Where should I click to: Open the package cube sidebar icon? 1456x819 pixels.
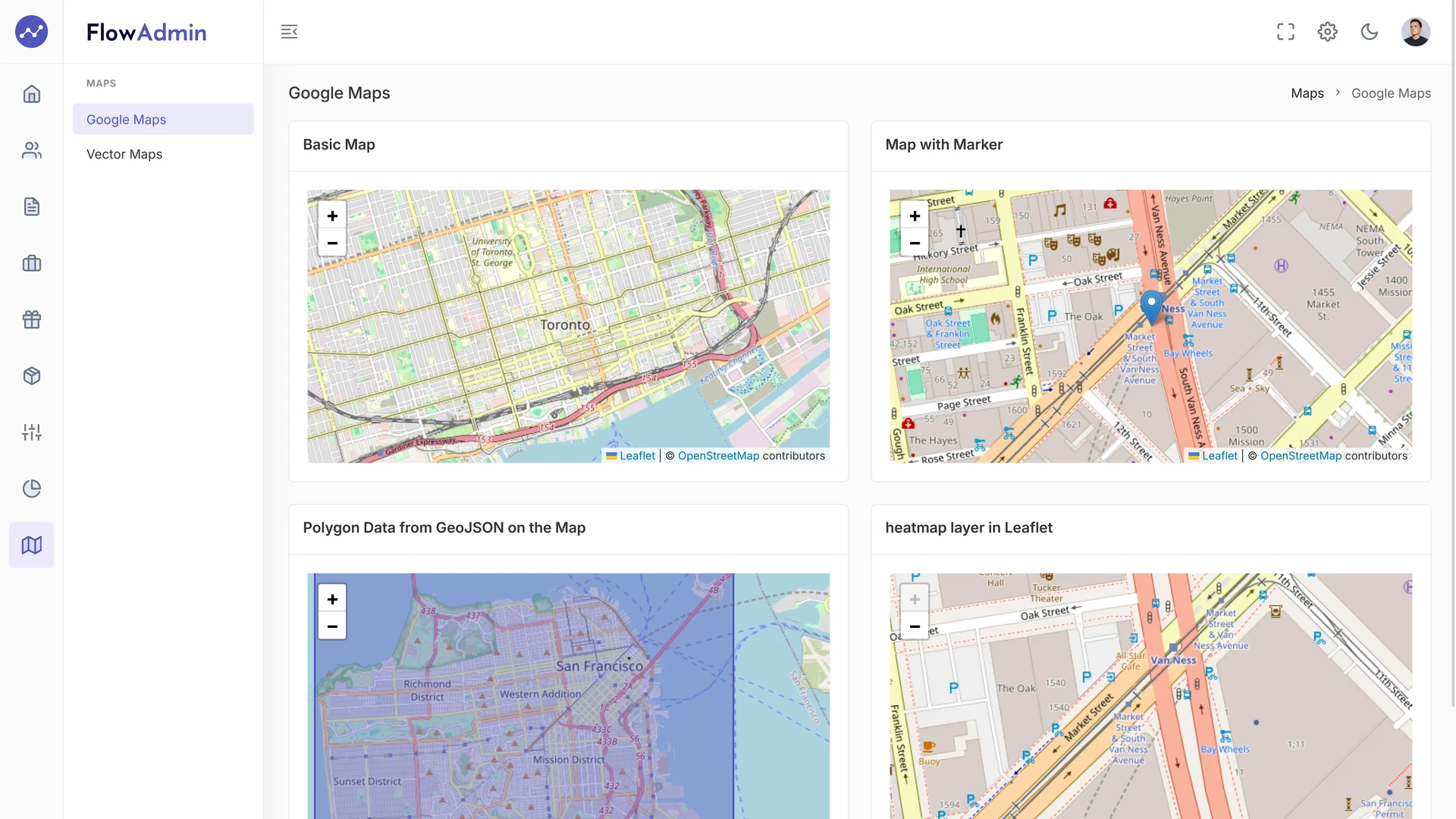pos(32,375)
